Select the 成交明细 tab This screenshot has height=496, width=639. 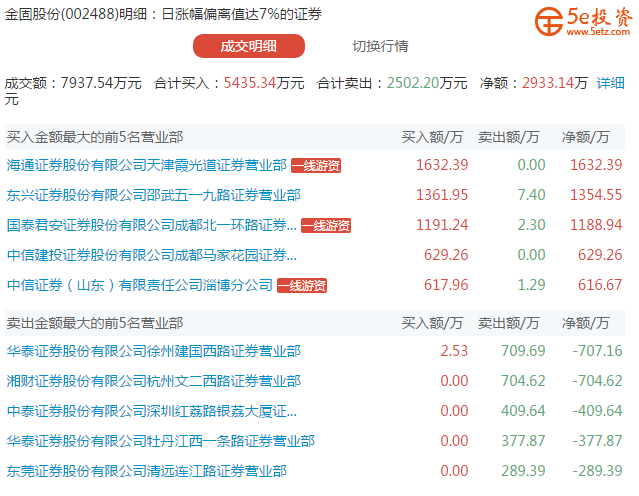(x=249, y=46)
